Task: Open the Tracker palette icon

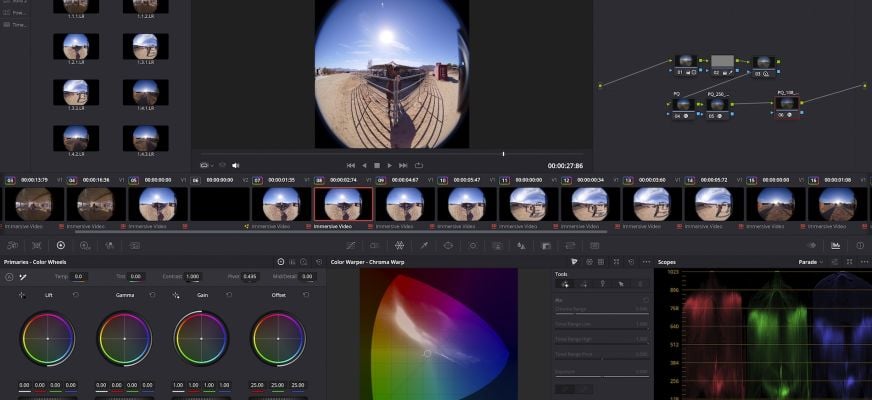Action: tap(473, 245)
